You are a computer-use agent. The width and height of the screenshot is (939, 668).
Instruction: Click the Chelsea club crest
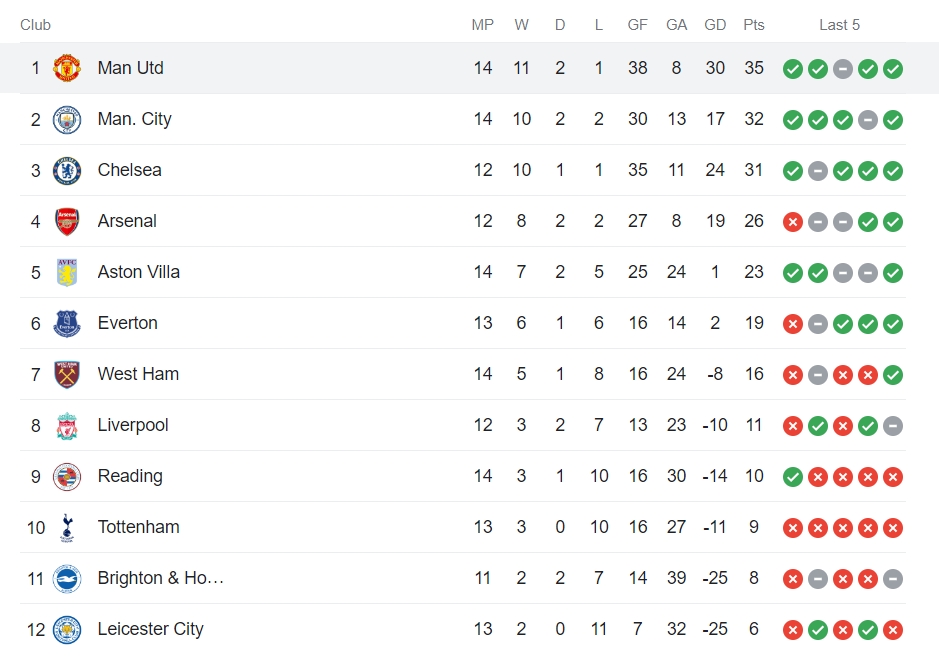(67, 170)
